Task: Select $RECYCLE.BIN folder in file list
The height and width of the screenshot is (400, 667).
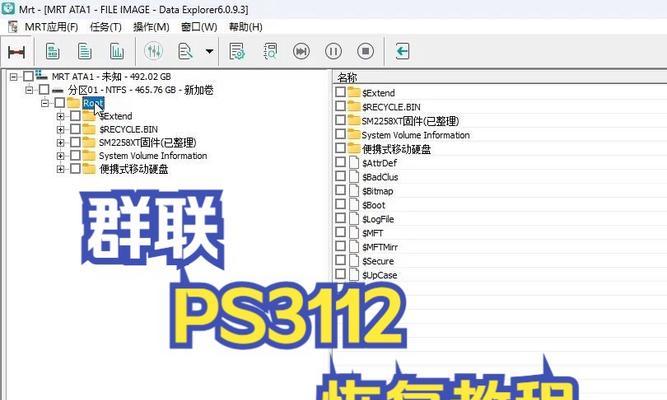Action: click(391, 107)
